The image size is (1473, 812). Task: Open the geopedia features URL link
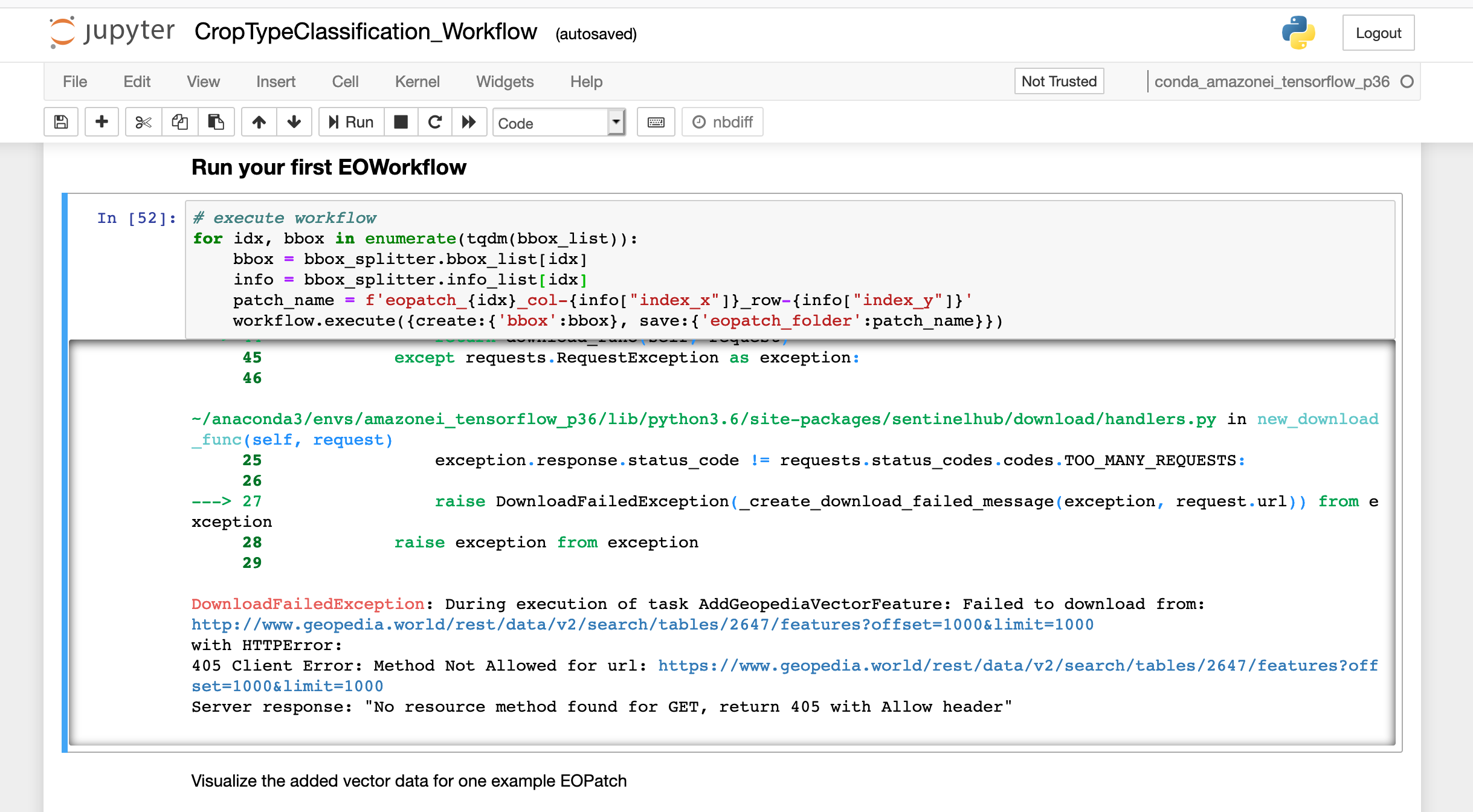642,624
